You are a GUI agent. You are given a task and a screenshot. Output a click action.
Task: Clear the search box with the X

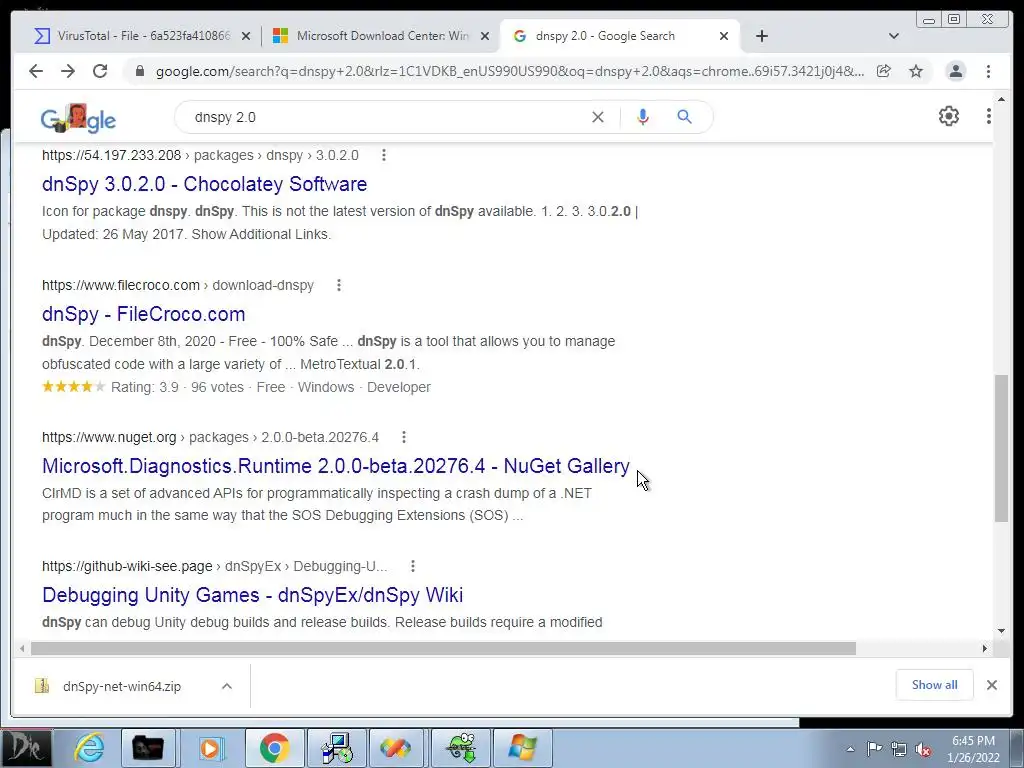(598, 118)
